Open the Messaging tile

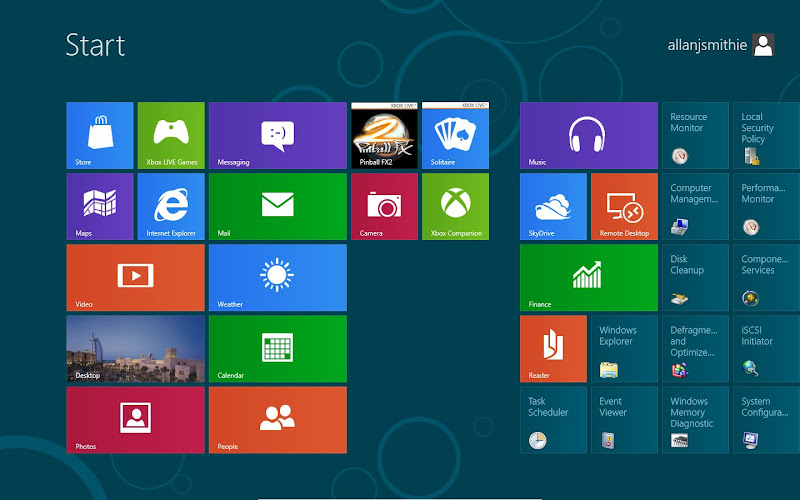278,135
